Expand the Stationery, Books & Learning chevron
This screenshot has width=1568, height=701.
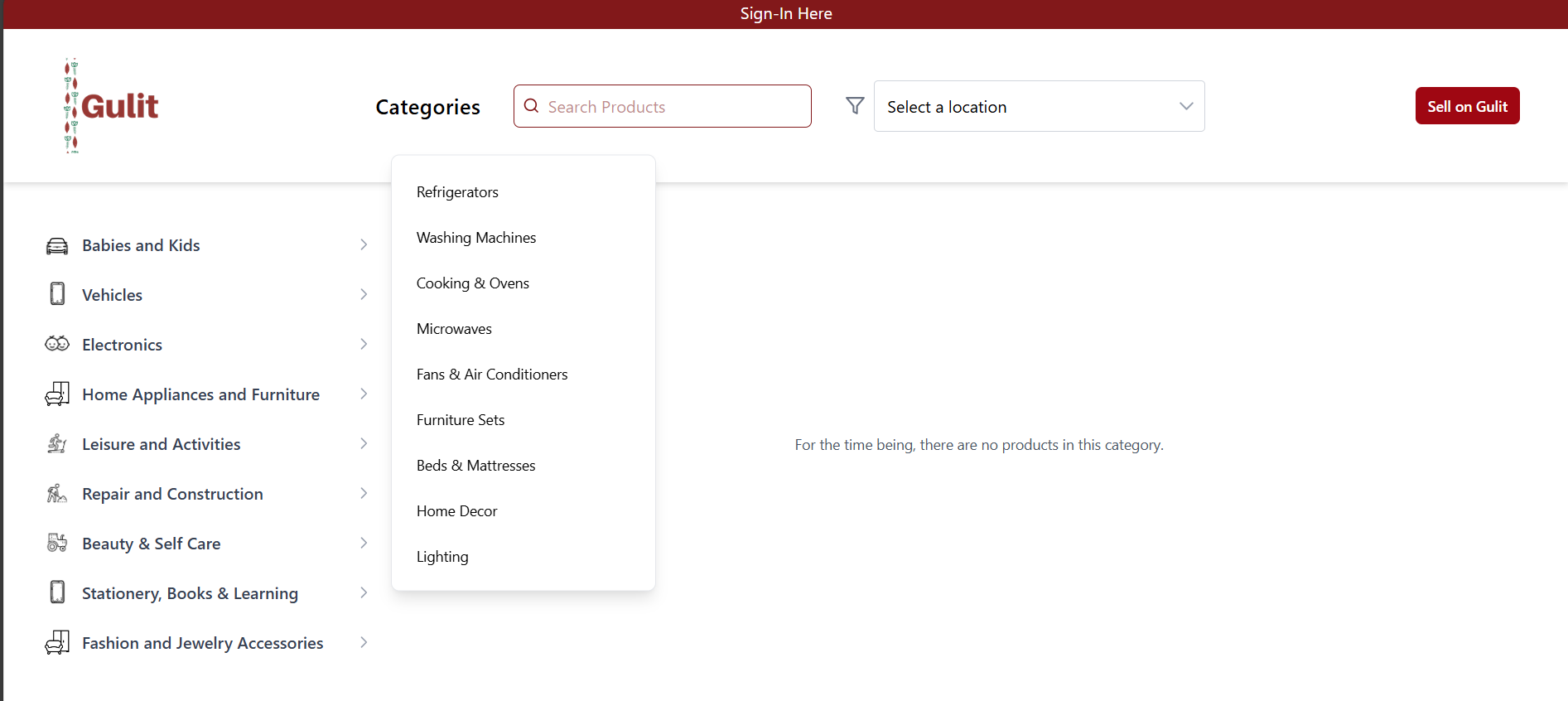point(364,592)
